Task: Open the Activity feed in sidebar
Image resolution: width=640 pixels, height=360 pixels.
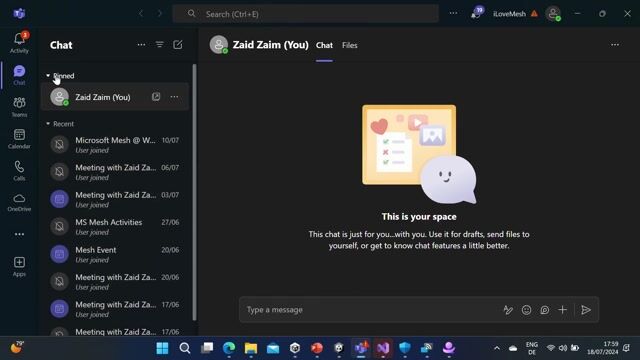Action: click(x=19, y=42)
